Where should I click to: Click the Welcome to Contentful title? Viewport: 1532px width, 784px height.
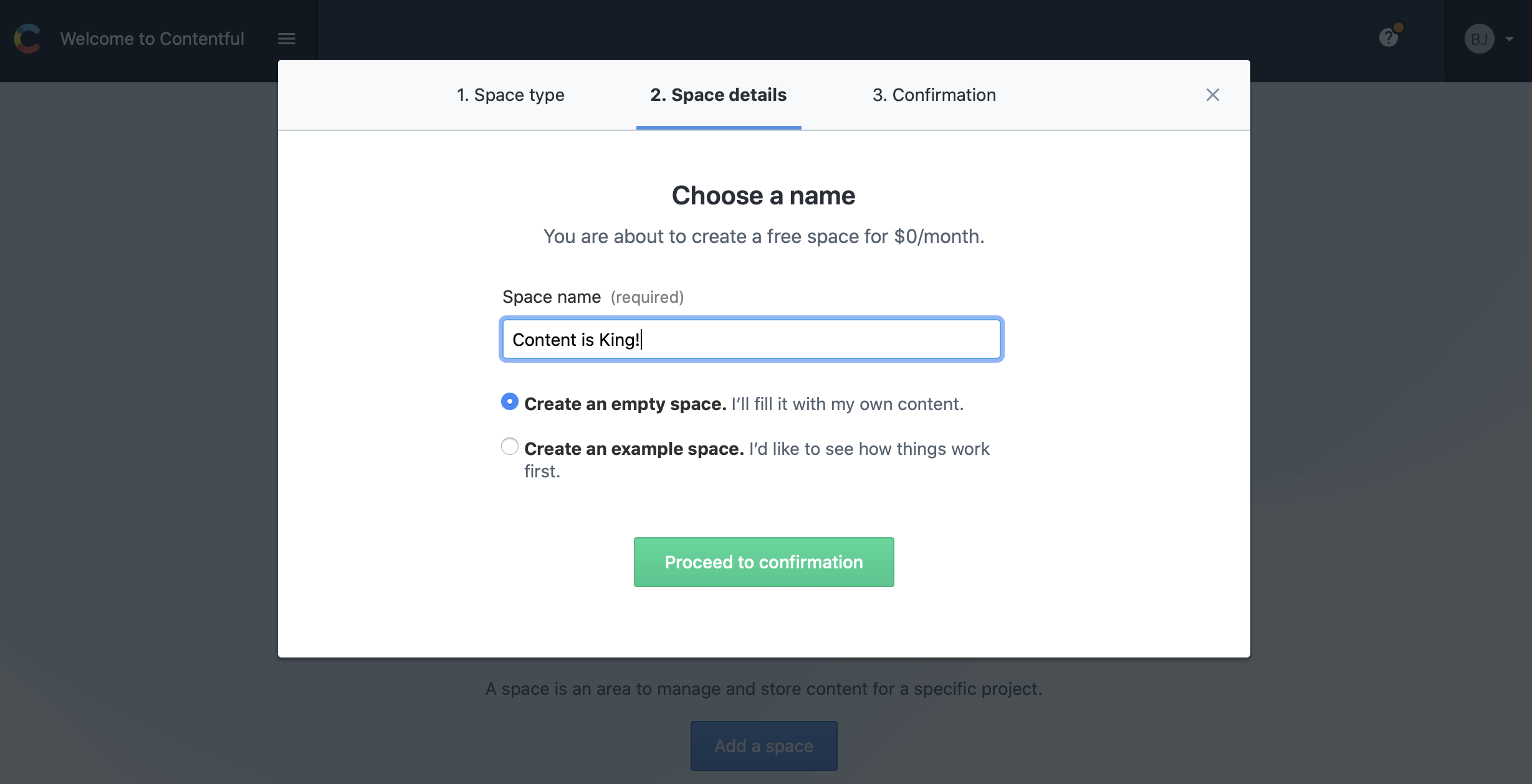[152, 39]
